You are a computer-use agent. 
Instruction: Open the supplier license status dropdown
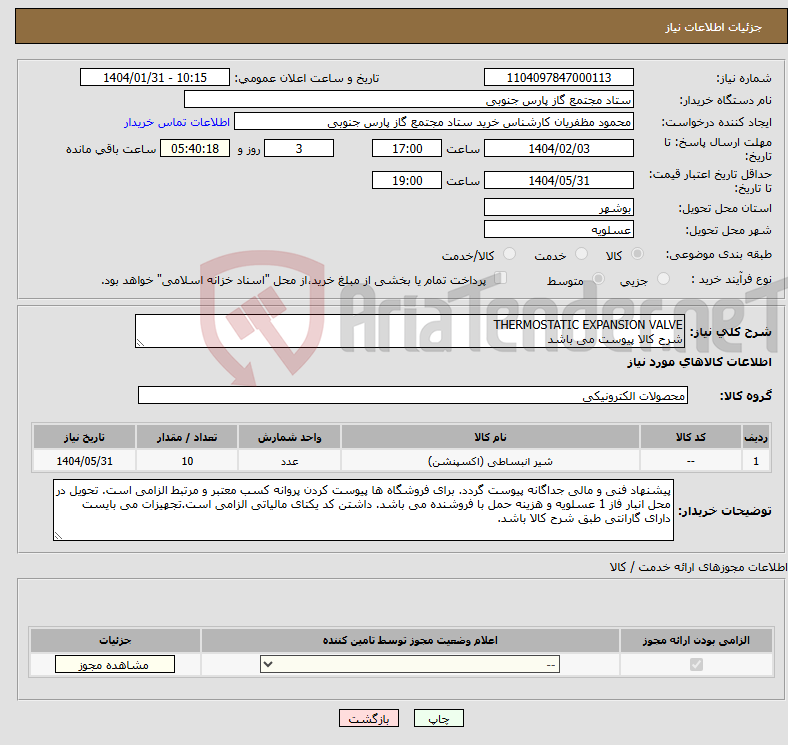[x=410, y=665]
